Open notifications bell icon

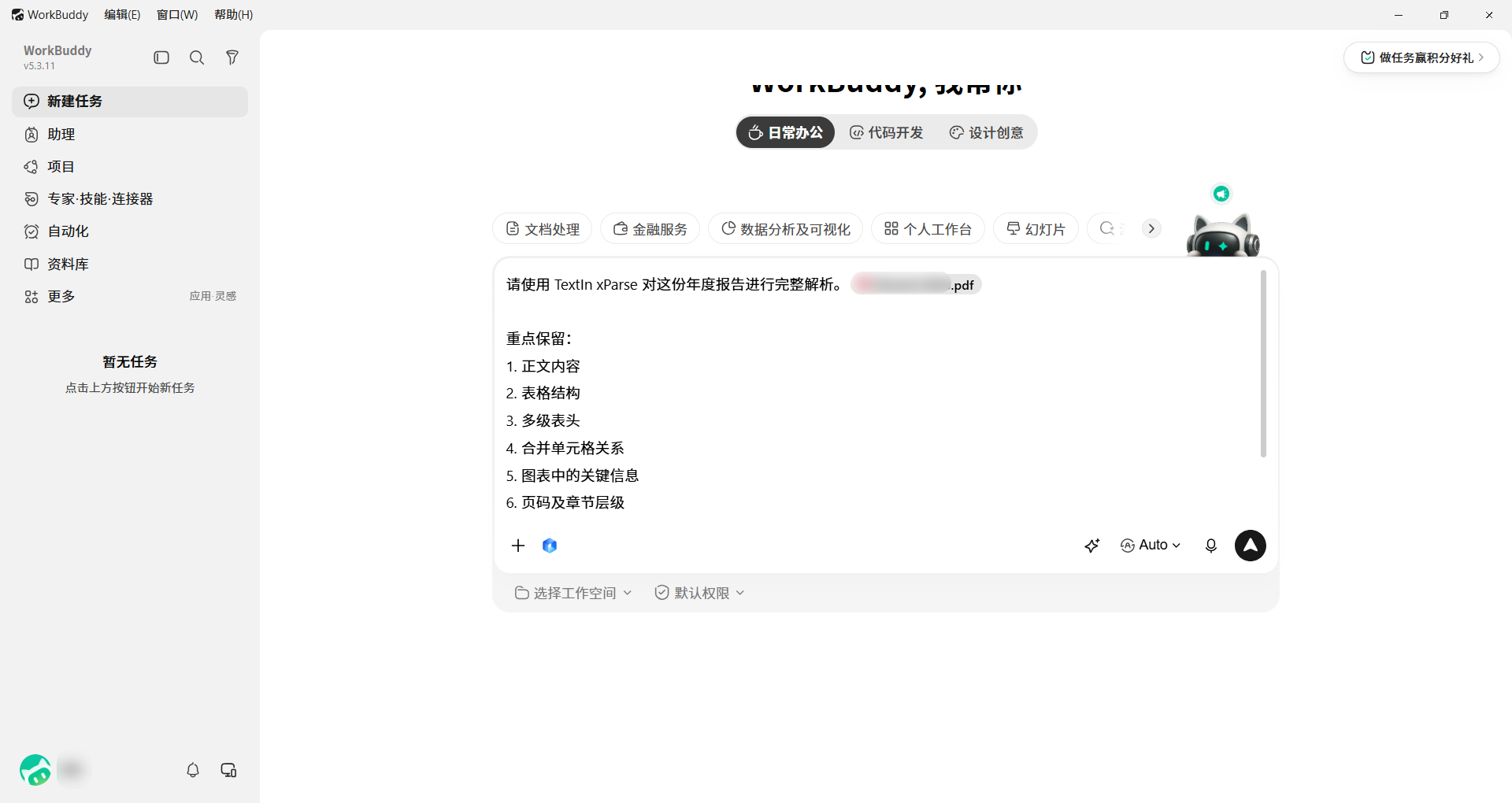(193, 770)
